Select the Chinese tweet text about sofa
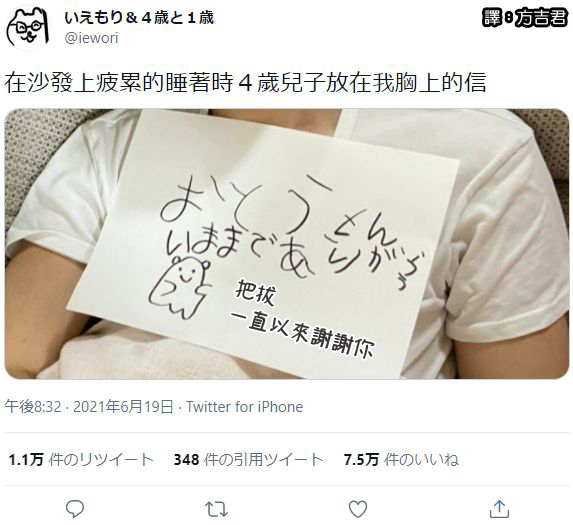The width and height of the screenshot is (573, 525). [x=245, y=83]
